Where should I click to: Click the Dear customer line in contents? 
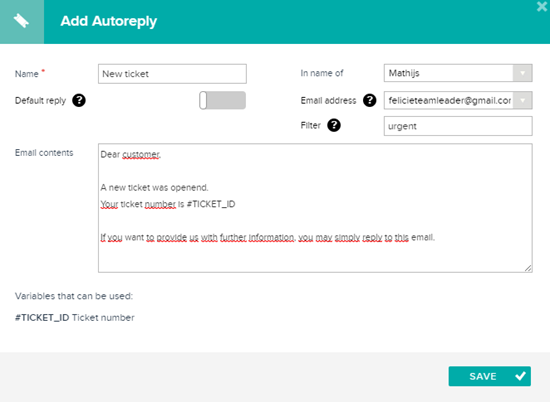click(130, 154)
